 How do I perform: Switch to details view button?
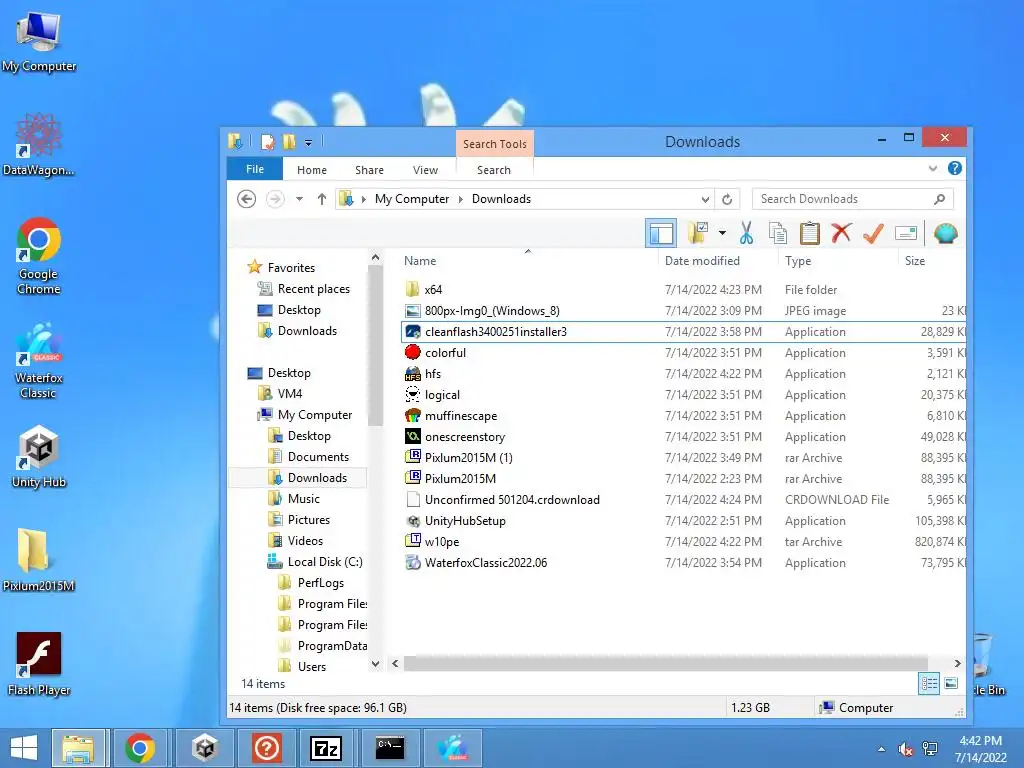929,684
